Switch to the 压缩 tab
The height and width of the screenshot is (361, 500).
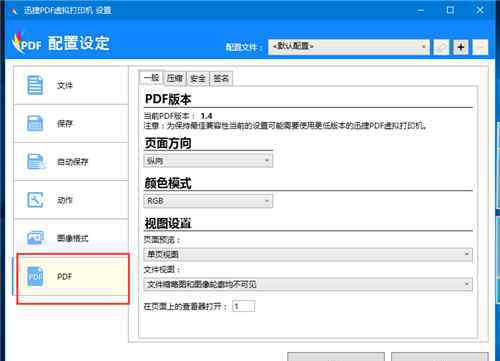[x=175, y=78]
